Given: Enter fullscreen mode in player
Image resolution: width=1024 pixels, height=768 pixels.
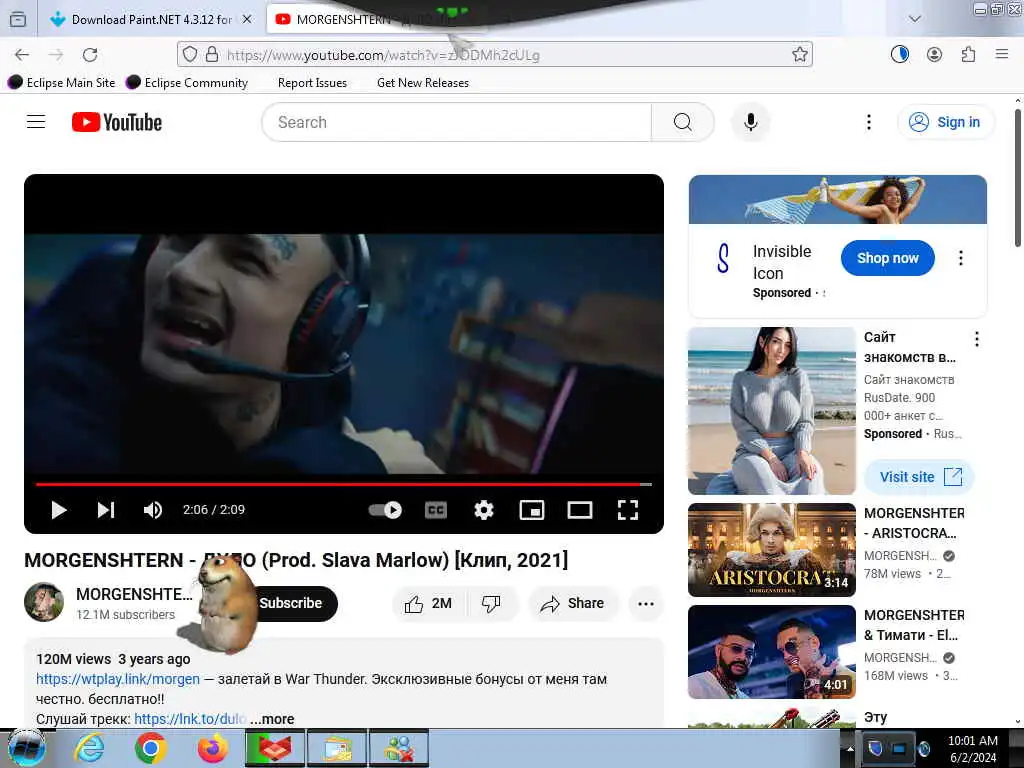Looking at the screenshot, I should tap(628, 510).
